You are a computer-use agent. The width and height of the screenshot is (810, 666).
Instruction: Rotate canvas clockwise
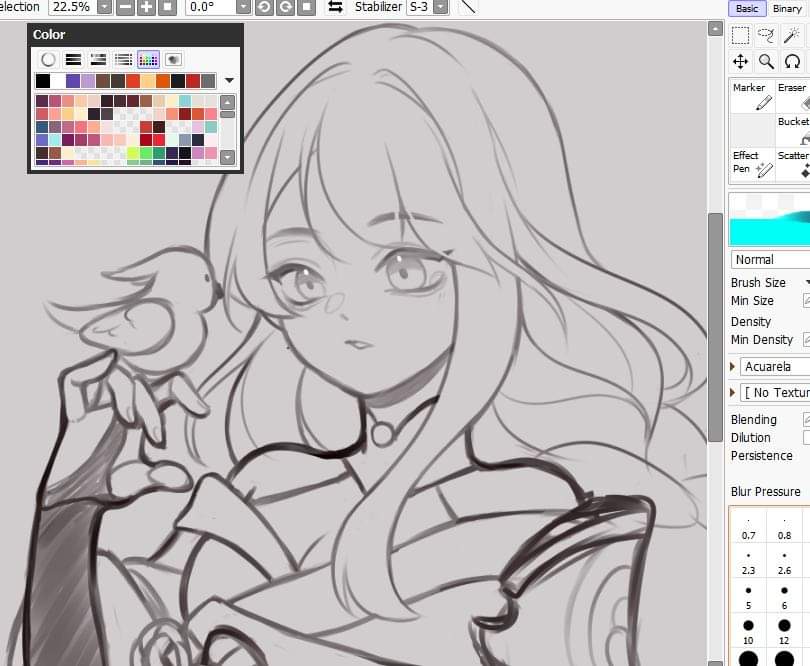click(x=285, y=7)
